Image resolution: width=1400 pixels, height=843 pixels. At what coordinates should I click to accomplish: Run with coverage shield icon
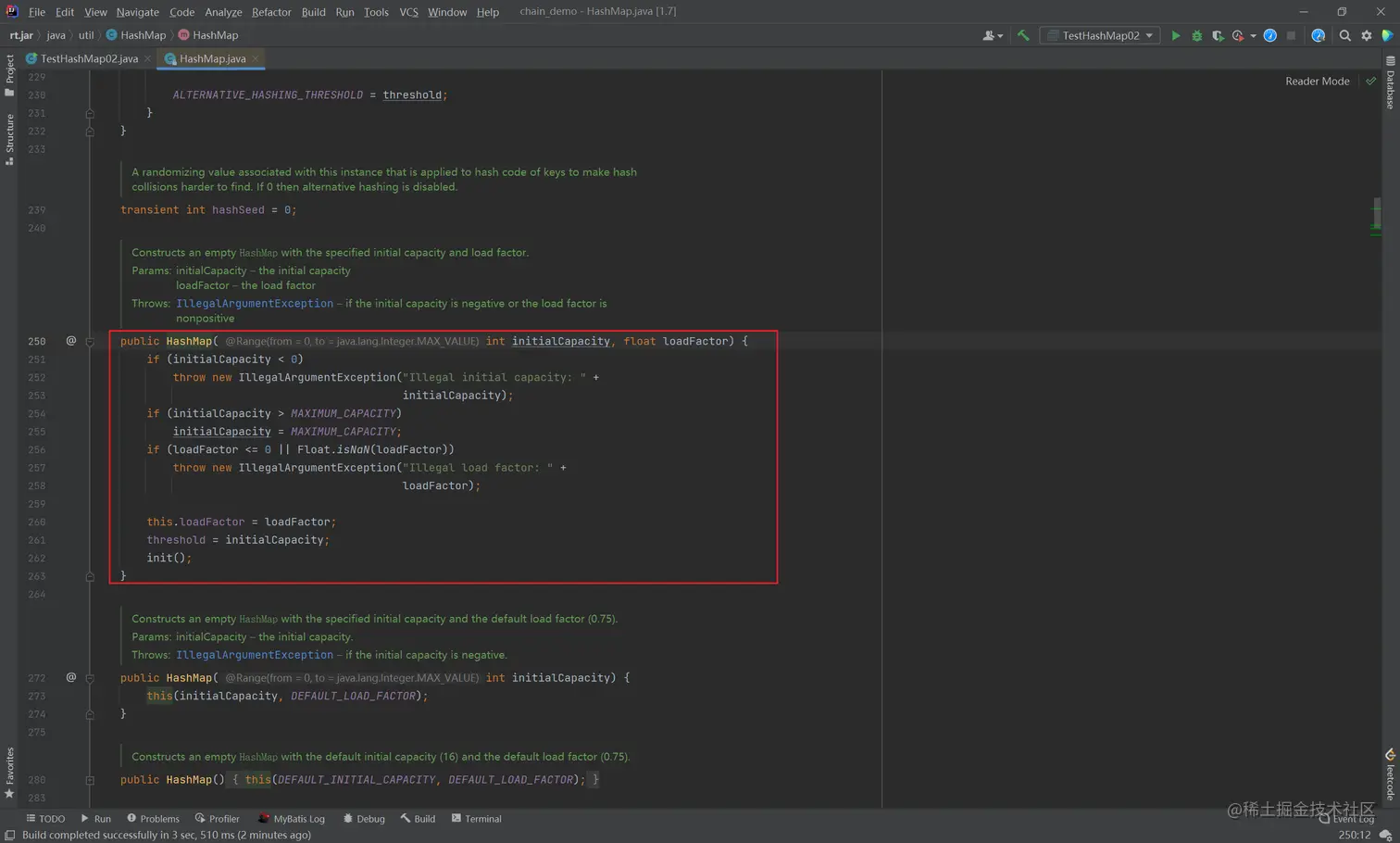(x=1218, y=35)
